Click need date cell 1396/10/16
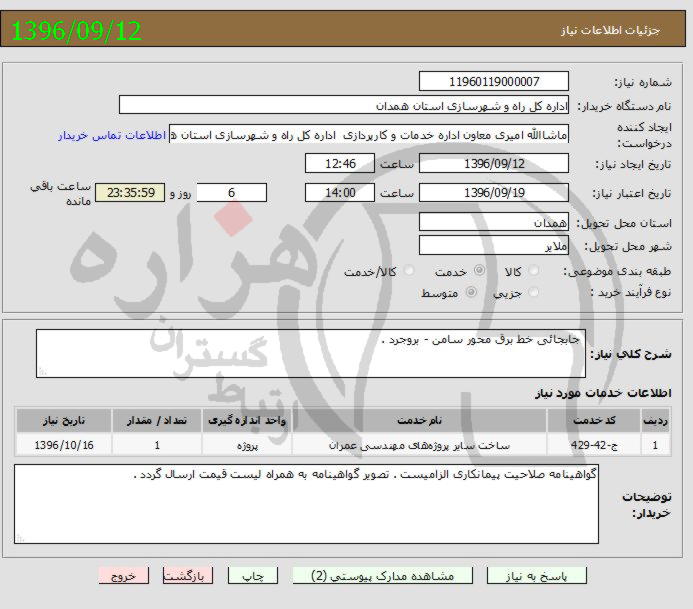693x609 pixels. [x=64, y=445]
